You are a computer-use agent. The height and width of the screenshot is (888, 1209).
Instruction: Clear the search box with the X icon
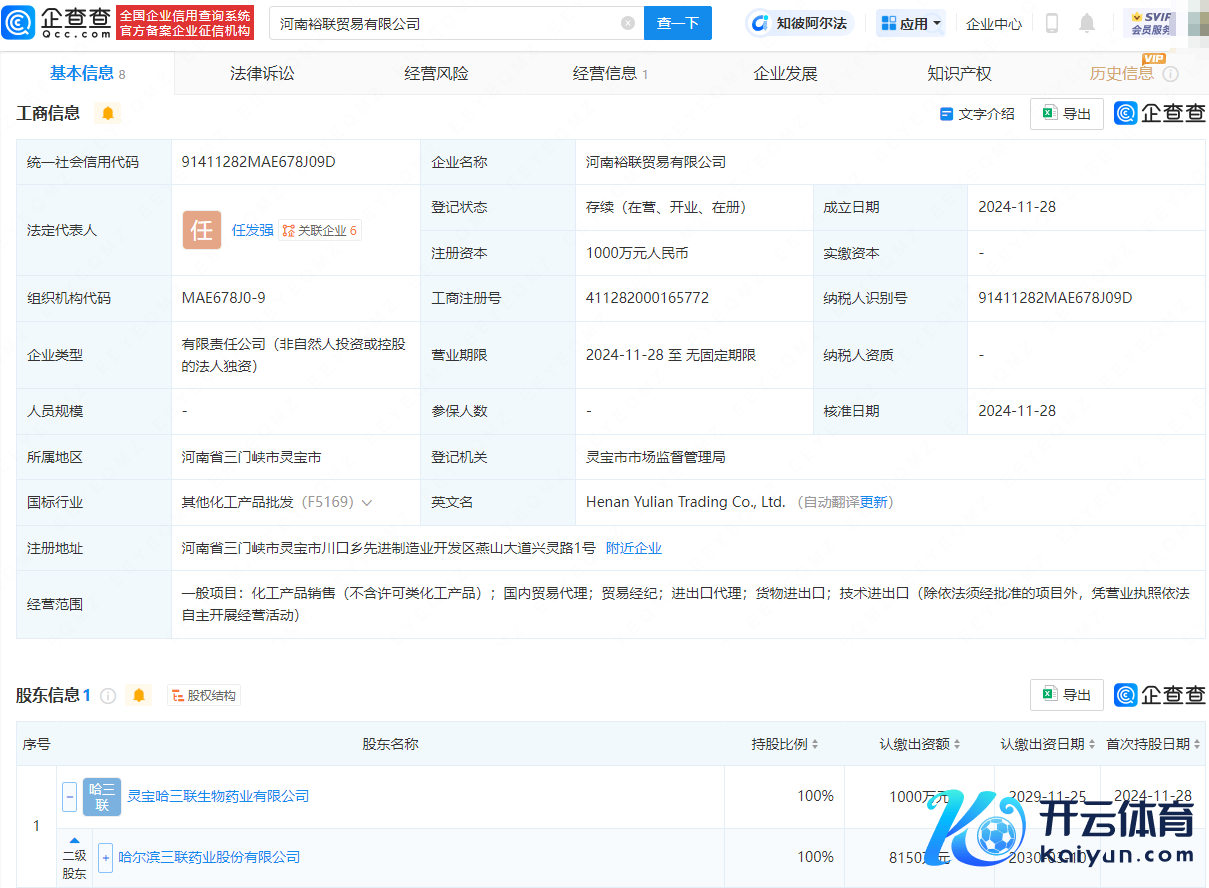627,23
